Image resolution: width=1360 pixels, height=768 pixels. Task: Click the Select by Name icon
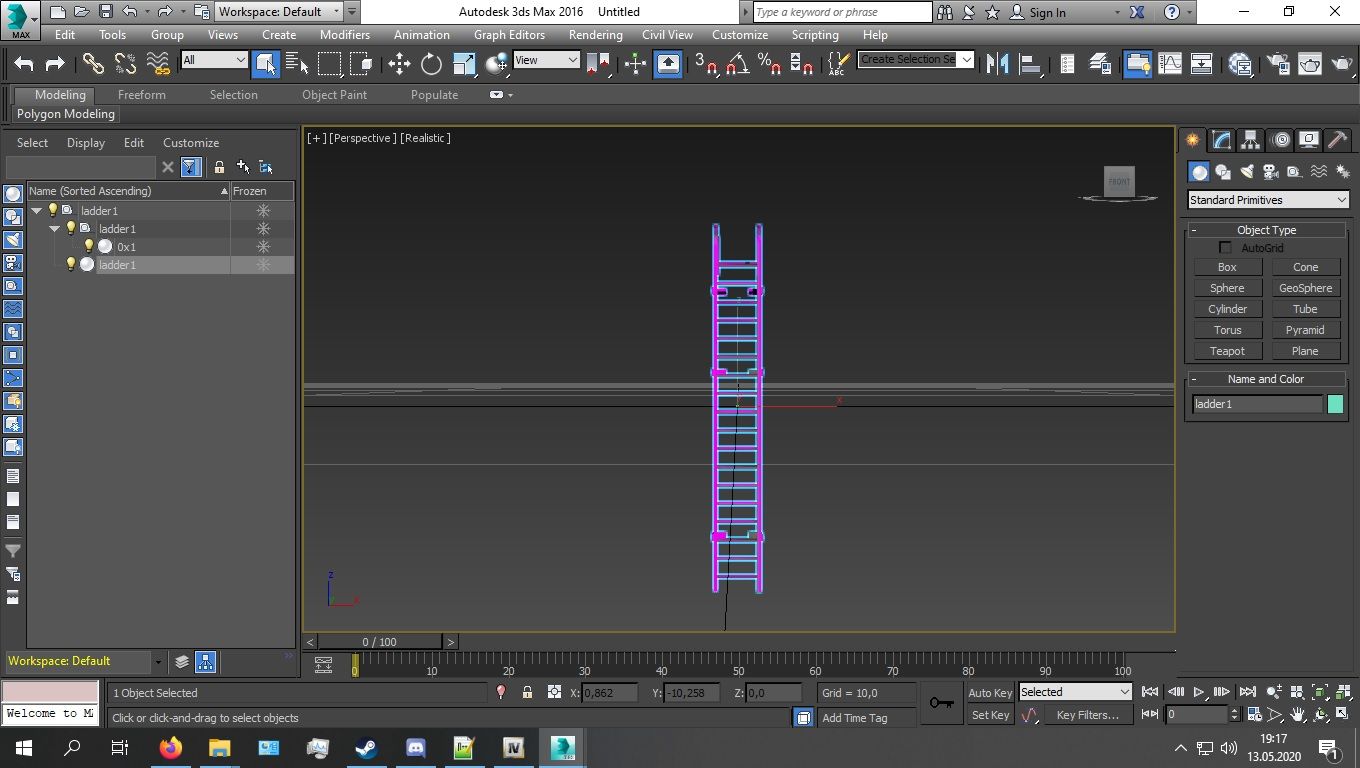click(x=297, y=64)
